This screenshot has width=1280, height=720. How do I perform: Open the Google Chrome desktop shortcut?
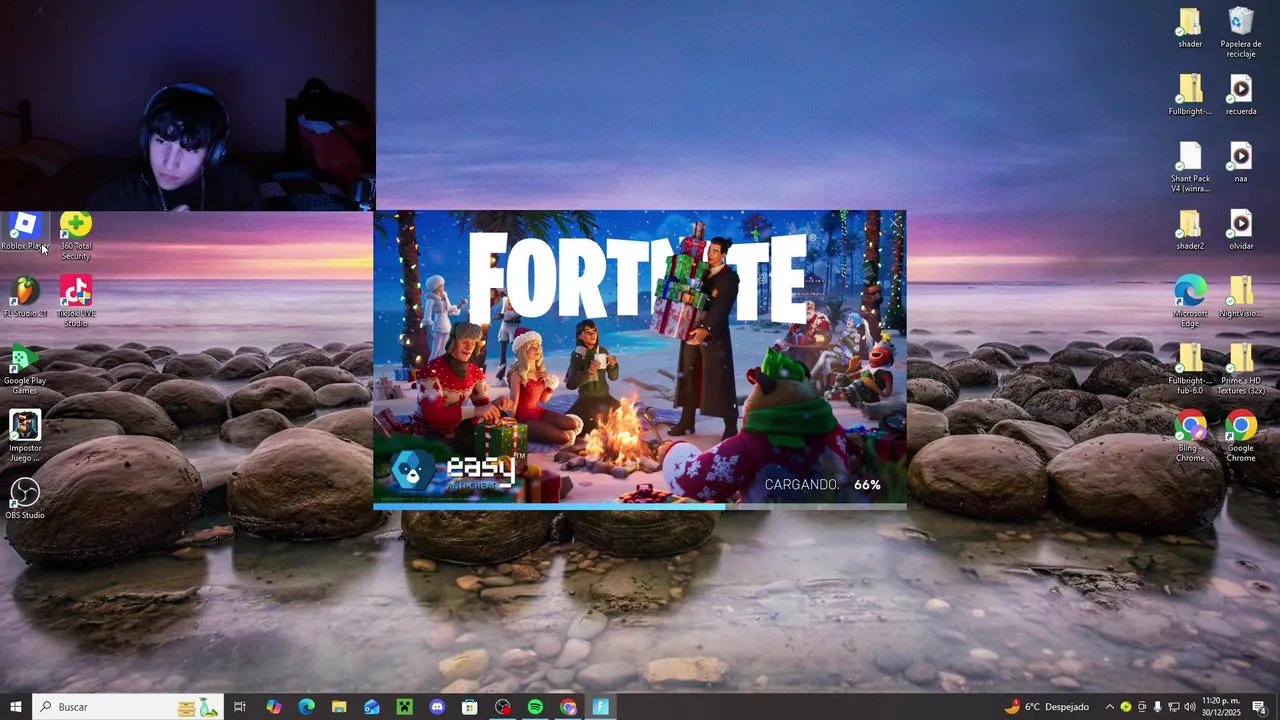pyautogui.click(x=1240, y=436)
